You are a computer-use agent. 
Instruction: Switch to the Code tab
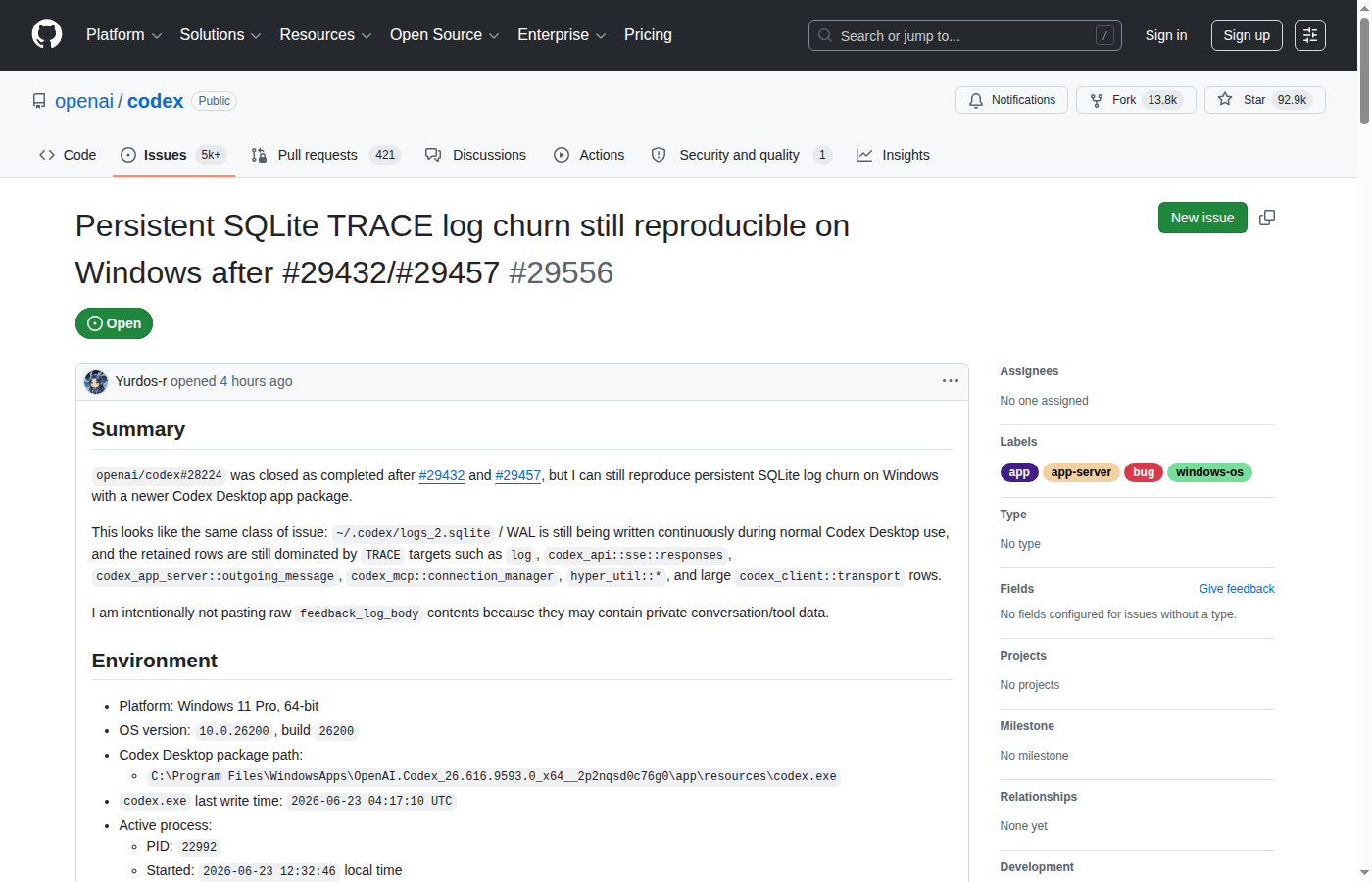pyautogui.click(x=68, y=155)
